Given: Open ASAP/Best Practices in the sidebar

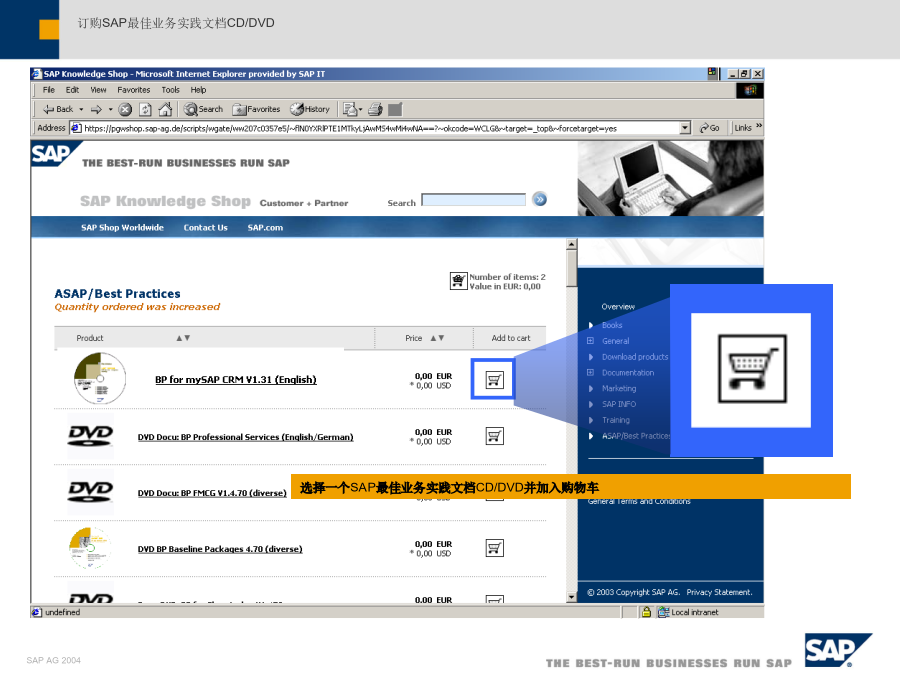Looking at the screenshot, I should (635, 436).
